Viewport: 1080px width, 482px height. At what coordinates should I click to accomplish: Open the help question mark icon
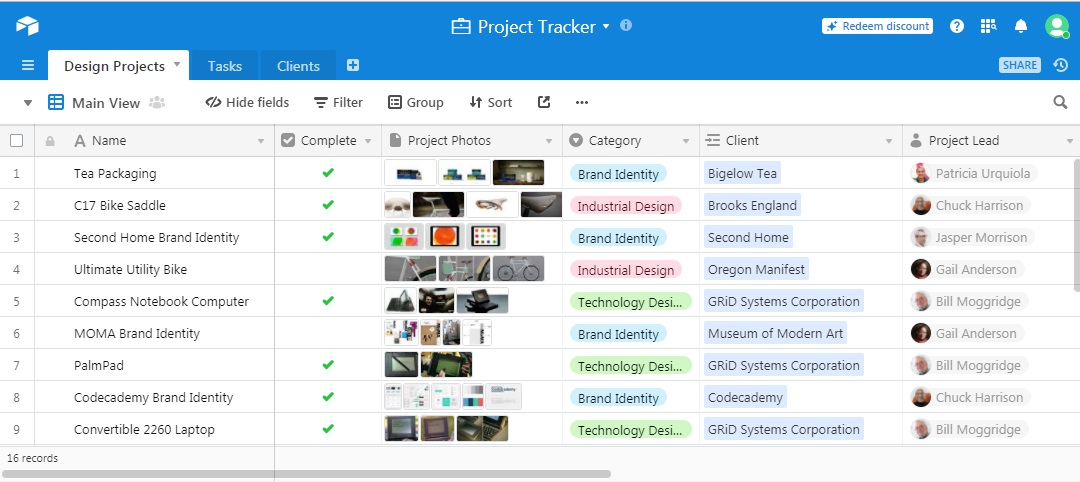tap(957, 26)
